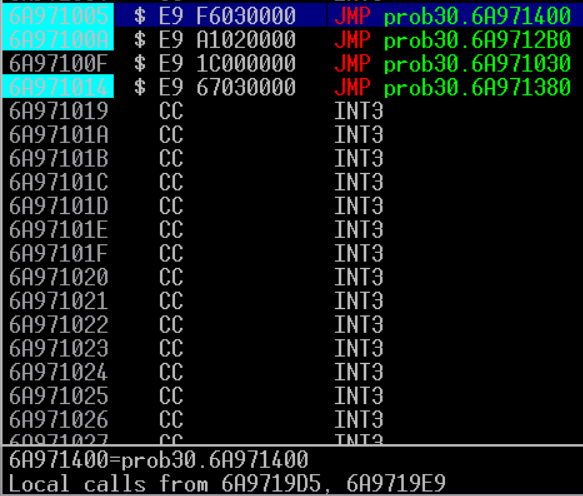Click CC byte at 6A97101E

click(x=171, y=230)
